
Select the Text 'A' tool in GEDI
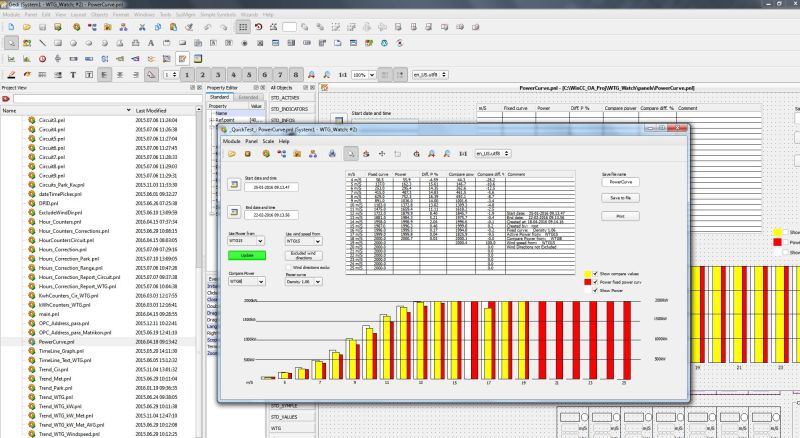pos(151,43)
